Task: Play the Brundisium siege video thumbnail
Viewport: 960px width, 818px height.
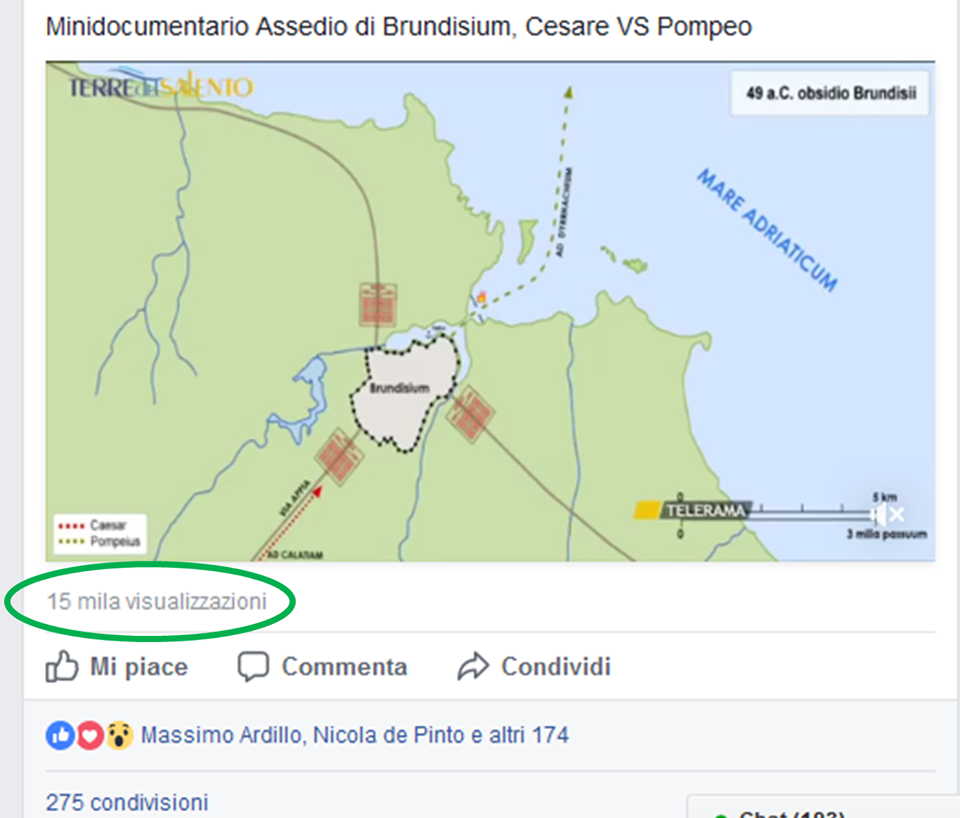Action: pyautogui.click(x=490, y=311)
